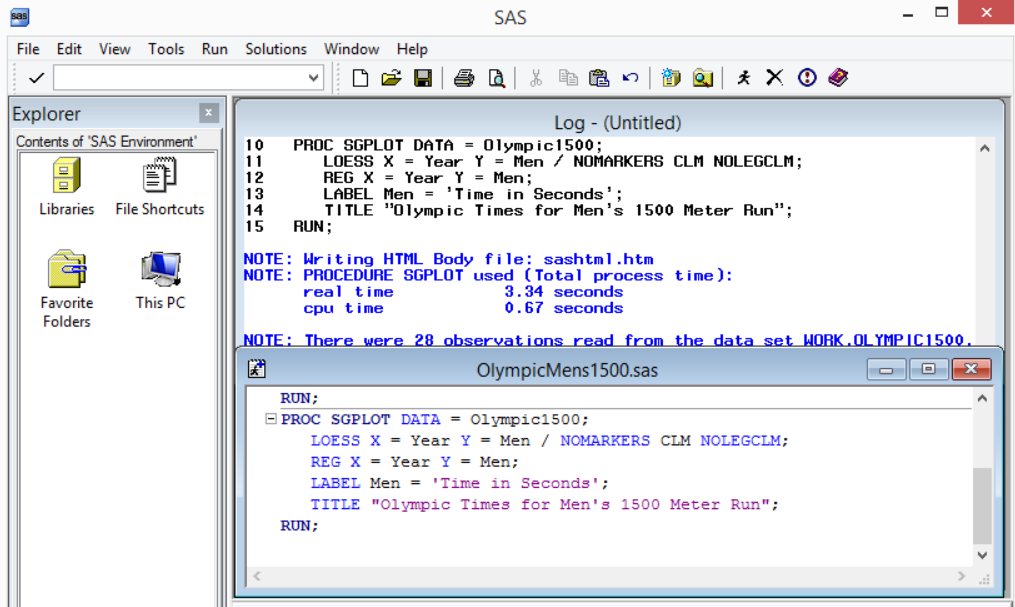Click 'Writing HTML Body file' note in log
The width and height of the screenshot is (1015, 607).
pos(449,259)
